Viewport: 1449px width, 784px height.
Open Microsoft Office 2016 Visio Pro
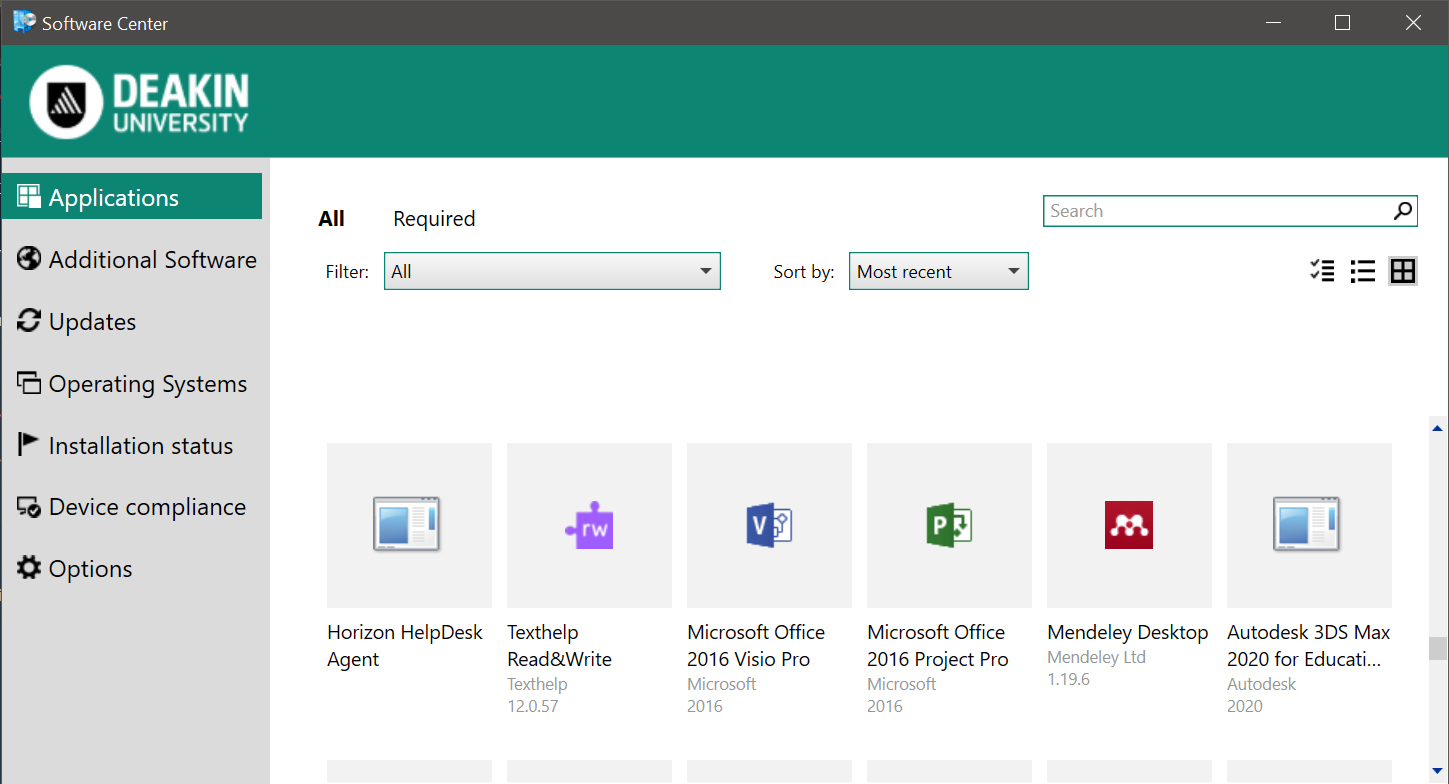[768, 525]
